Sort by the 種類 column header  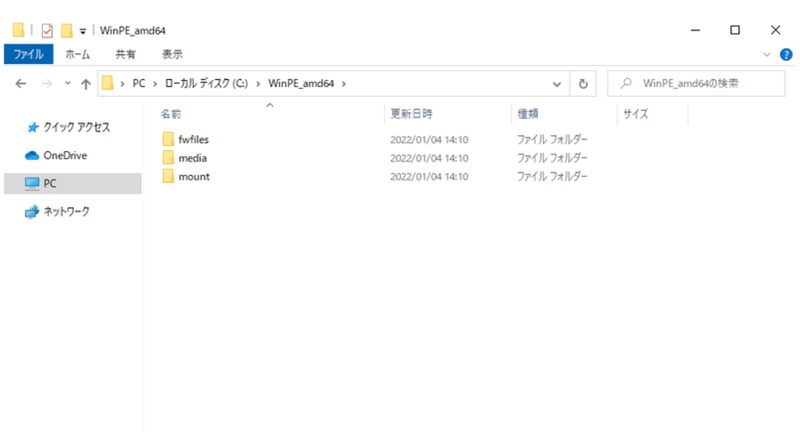[x=528, y=114]
